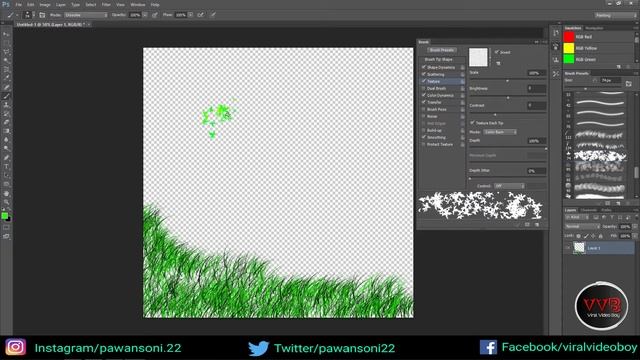The width and height of the screenshot is (640, 360).
Task: Click the brush folder icon in Brush Presets
Action: pos(629,84)
